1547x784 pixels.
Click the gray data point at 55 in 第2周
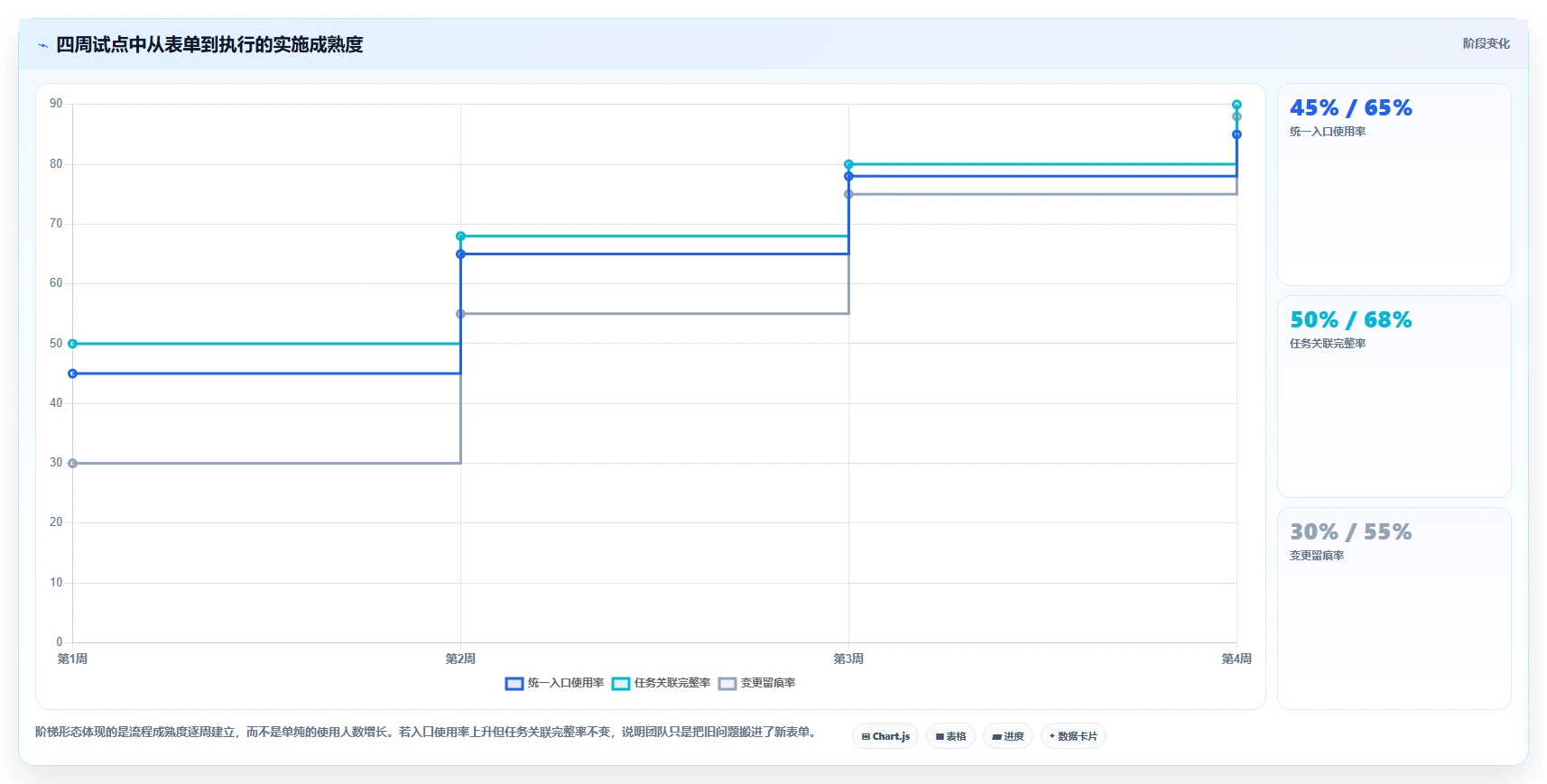[460, 314]
